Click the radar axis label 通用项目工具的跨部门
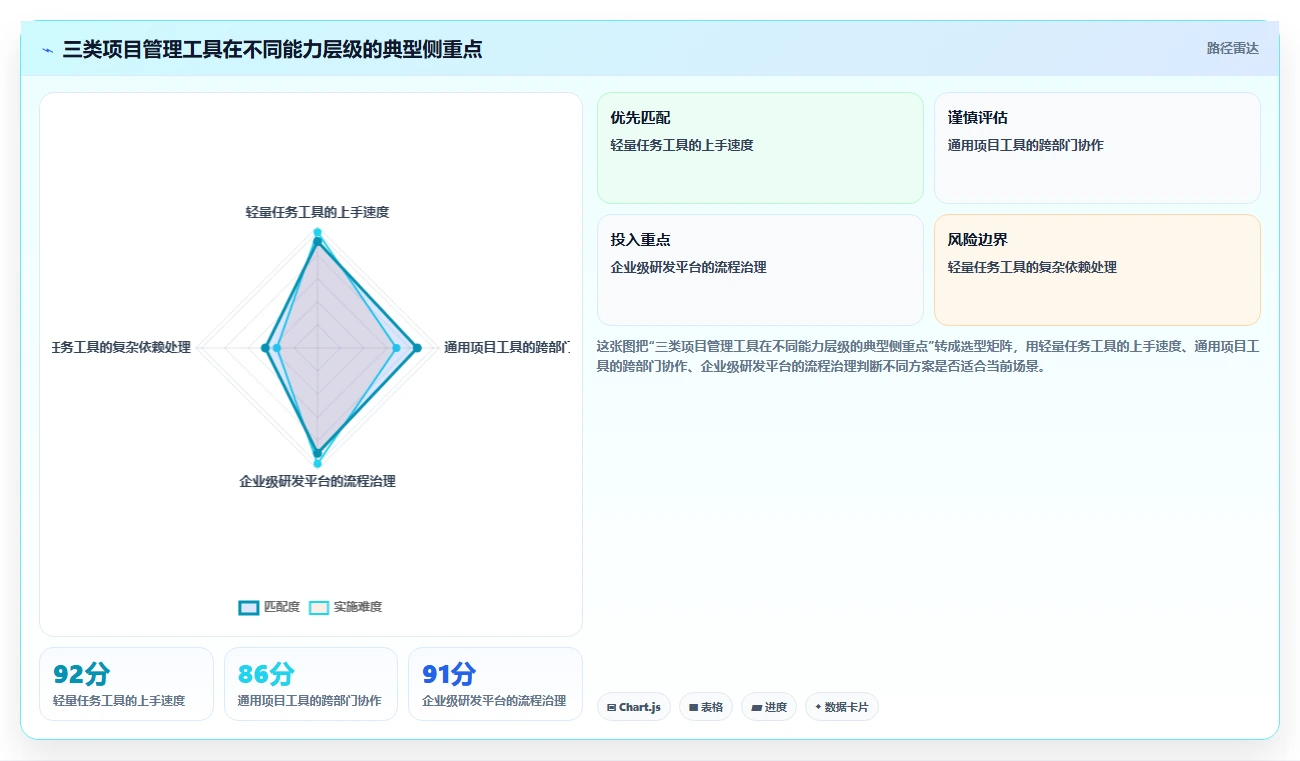The image size is (1300, 761). point(506,348)
